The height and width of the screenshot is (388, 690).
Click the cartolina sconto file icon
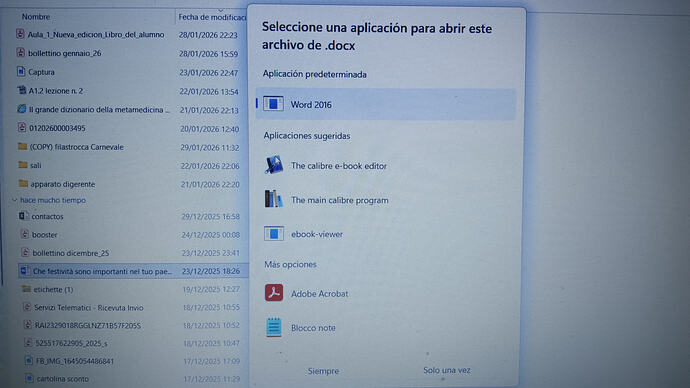coord(29,378)
